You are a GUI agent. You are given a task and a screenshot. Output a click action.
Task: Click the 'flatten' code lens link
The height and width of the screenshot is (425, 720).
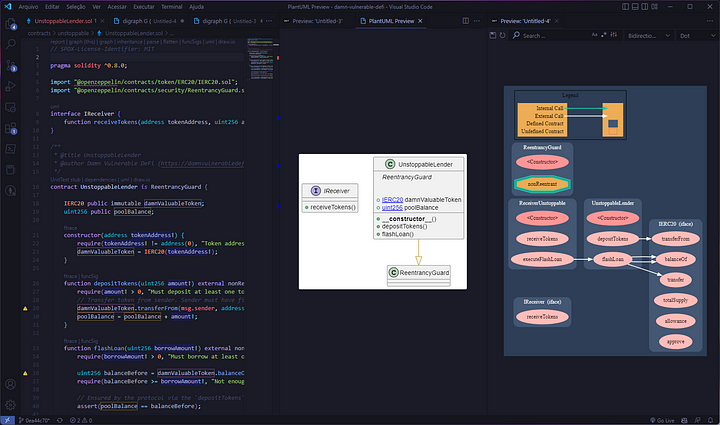(170, 42)
